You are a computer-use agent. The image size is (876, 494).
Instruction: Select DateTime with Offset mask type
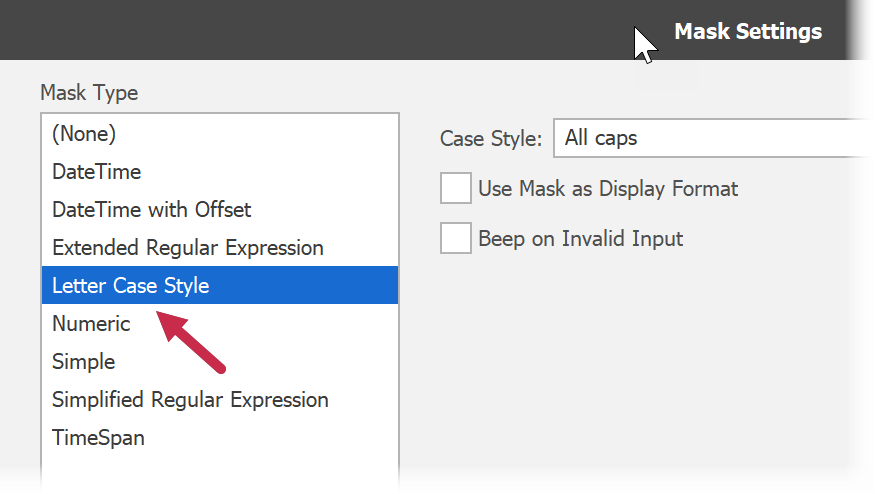[x=151, y=209]
